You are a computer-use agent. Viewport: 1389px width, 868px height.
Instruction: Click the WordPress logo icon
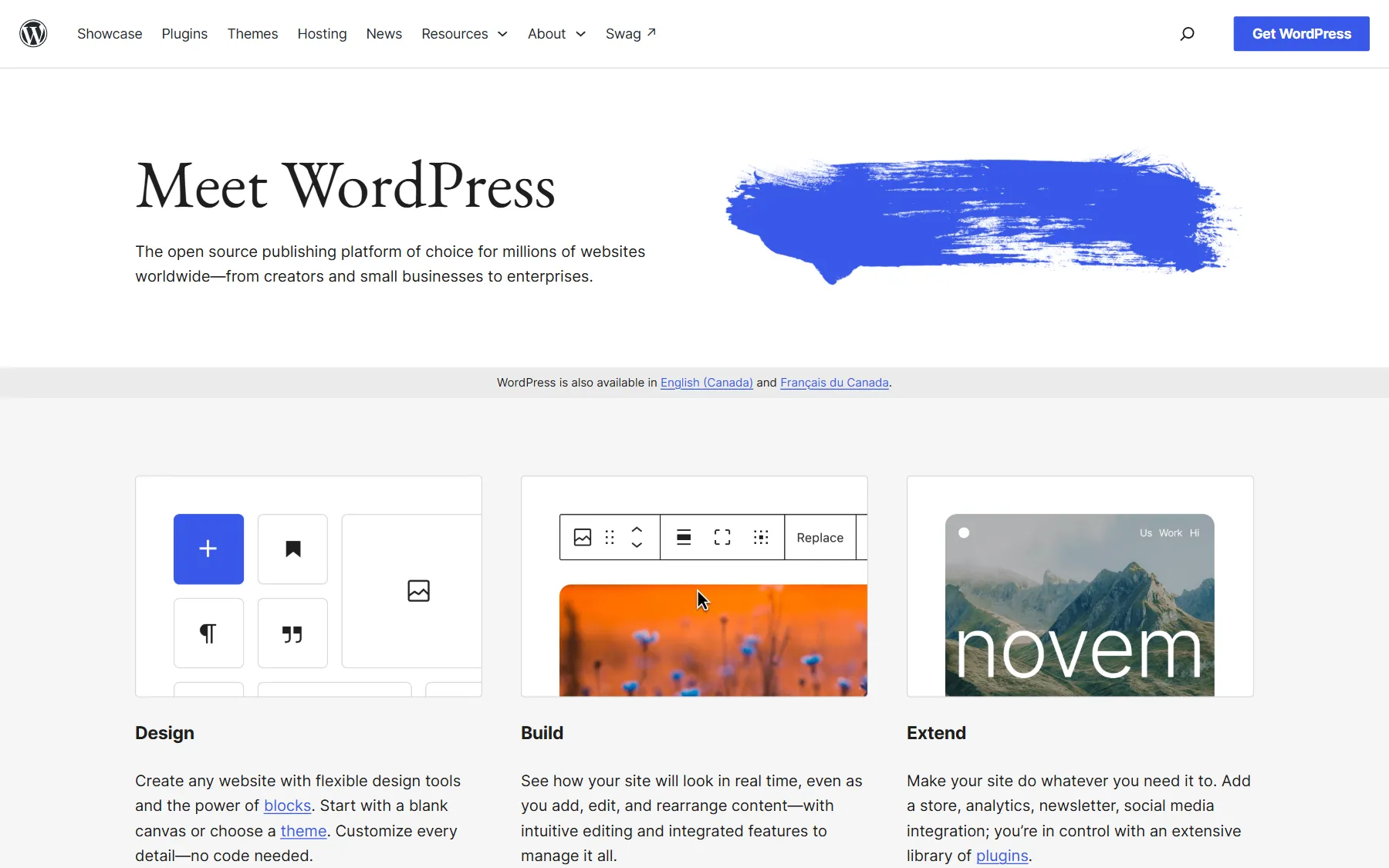[33, 34]
